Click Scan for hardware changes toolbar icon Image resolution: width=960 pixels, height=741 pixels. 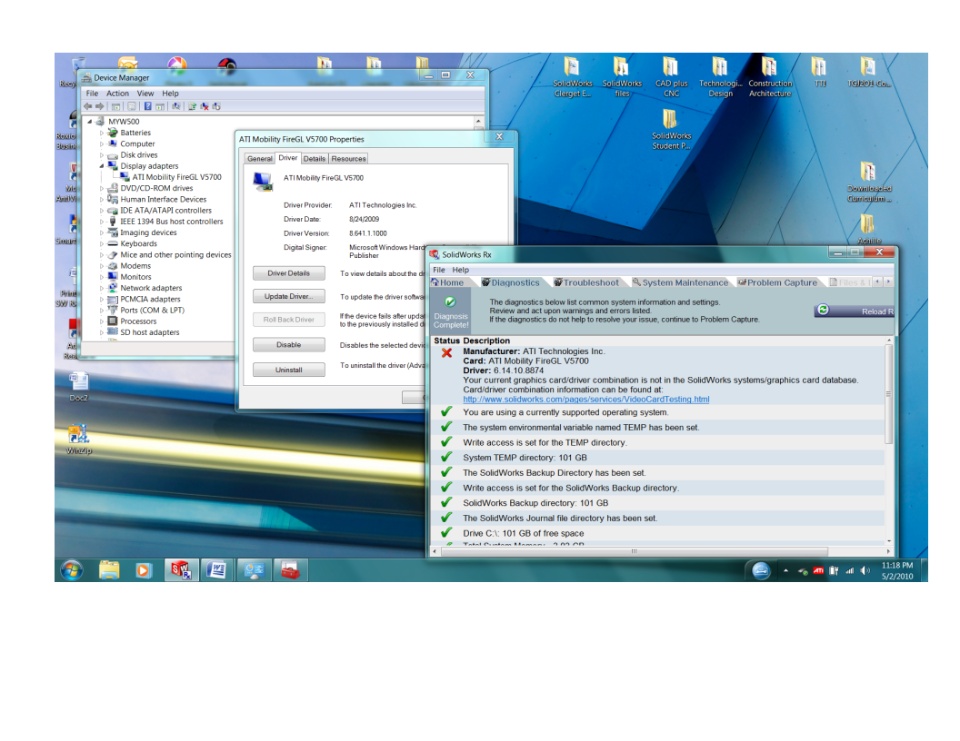(176, 106)
